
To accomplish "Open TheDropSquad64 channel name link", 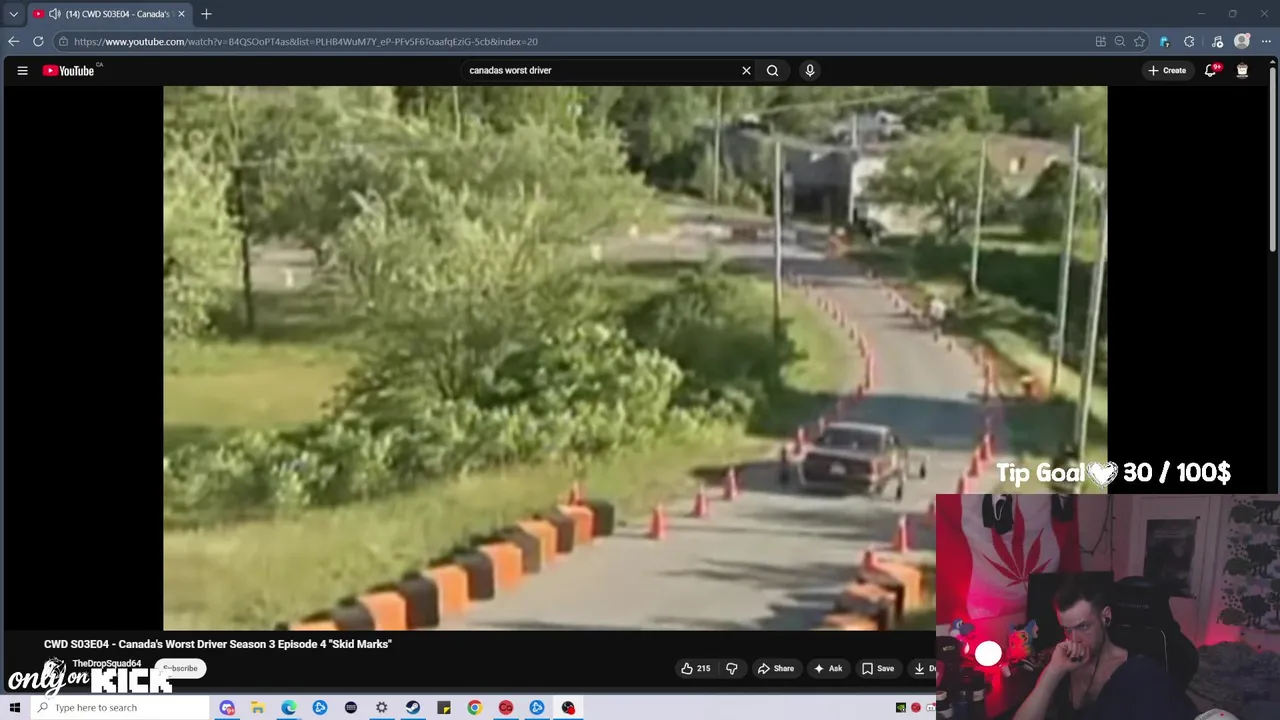I will click(x=107, y=664).
